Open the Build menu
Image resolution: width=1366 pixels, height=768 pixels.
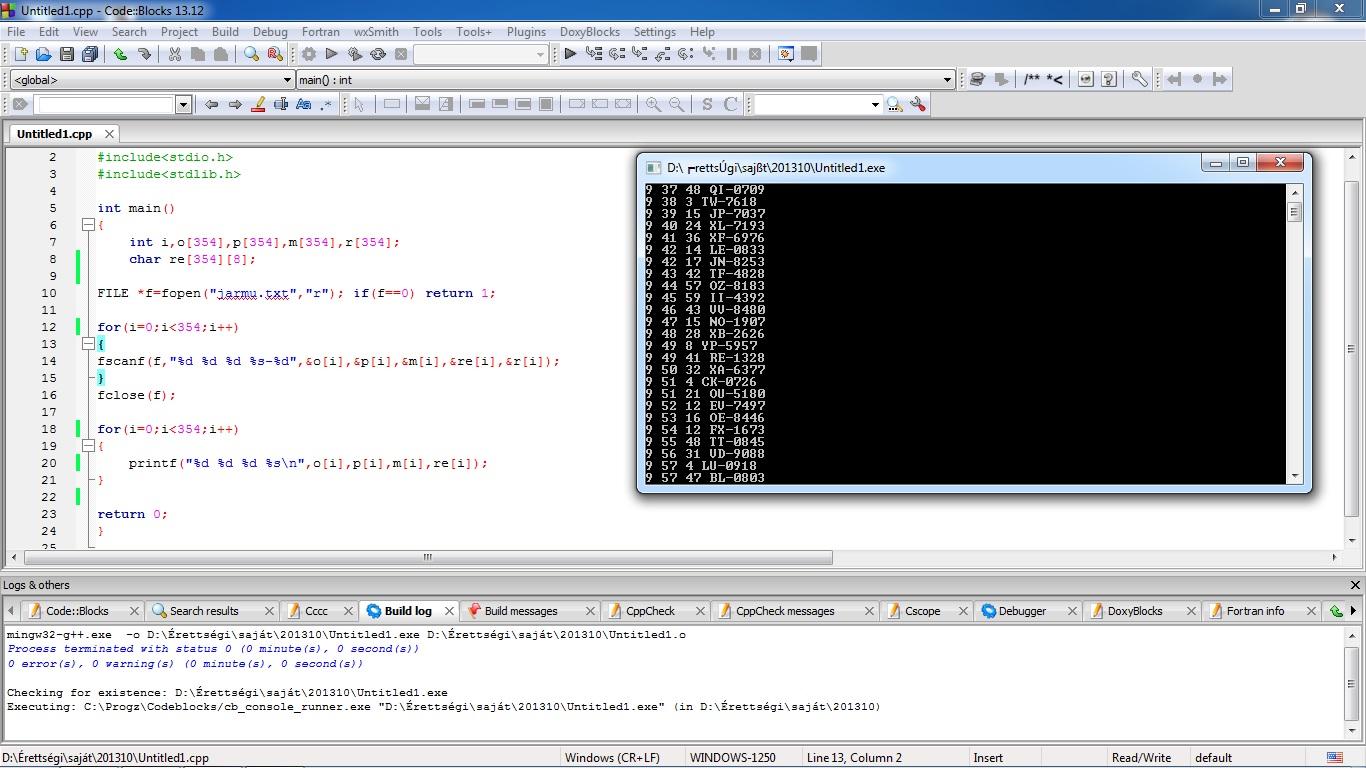coord(225,31)
